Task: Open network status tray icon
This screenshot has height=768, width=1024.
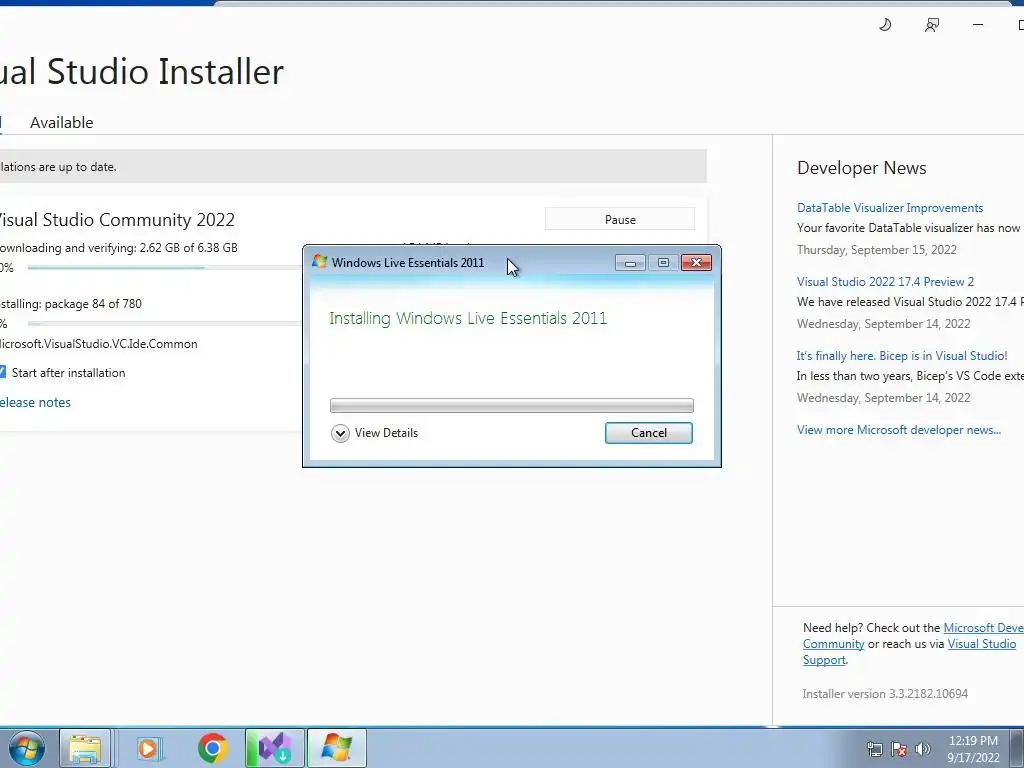Action: pos(874,749)
